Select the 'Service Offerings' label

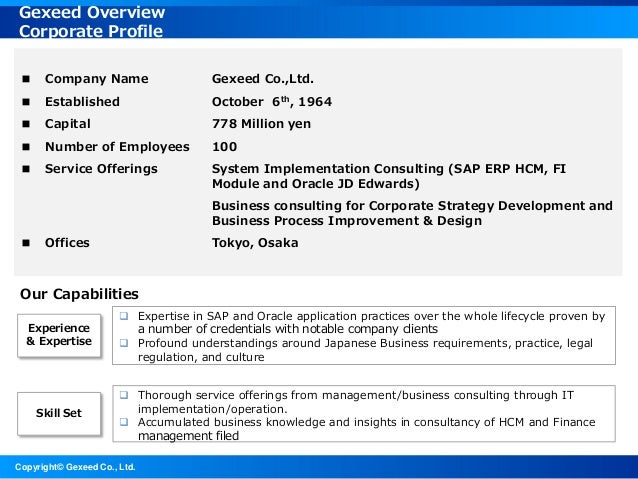coord(101,168)
